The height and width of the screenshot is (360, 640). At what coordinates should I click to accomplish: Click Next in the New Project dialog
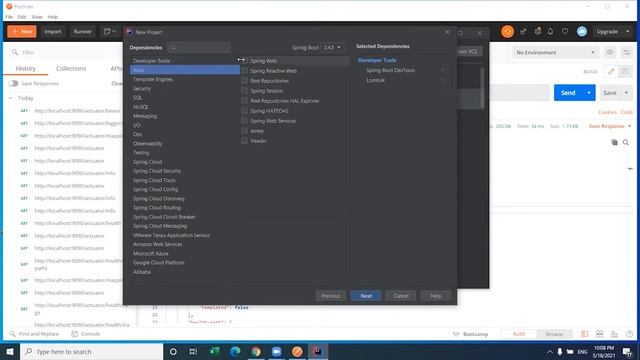tap(366, 296)
